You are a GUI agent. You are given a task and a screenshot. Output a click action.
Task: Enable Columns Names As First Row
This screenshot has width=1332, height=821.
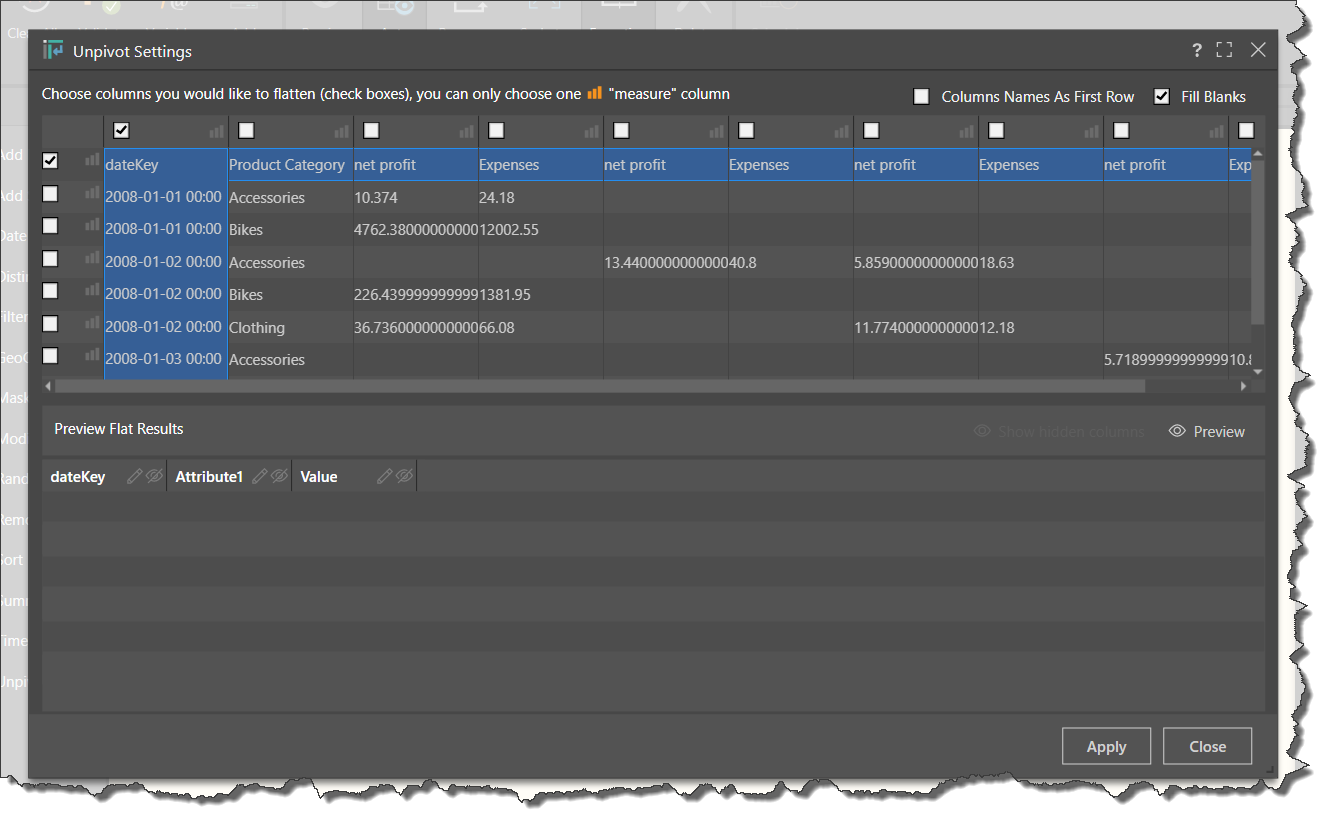point(922,97)
